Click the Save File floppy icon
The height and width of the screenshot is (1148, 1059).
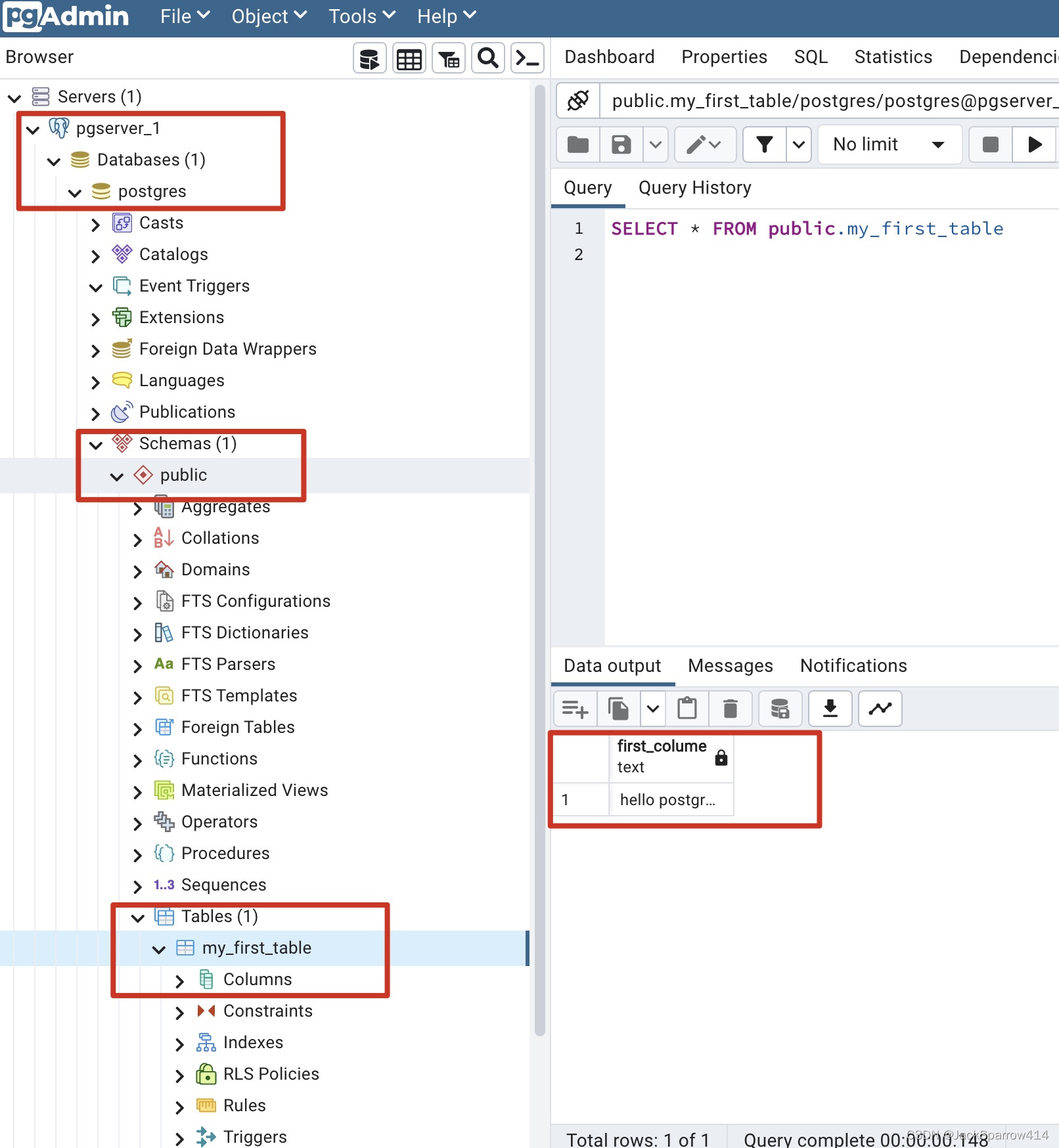[621, 144]
